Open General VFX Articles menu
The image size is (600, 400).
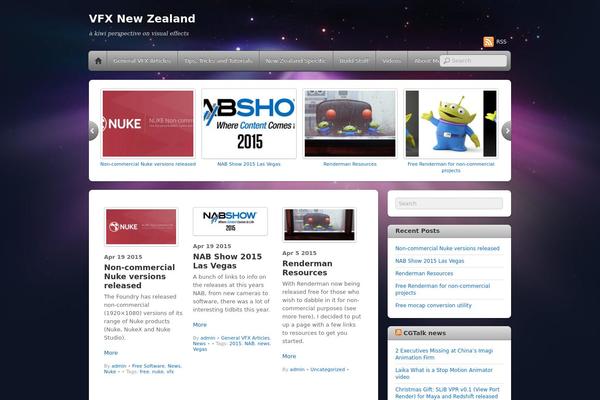pos(142,61)
